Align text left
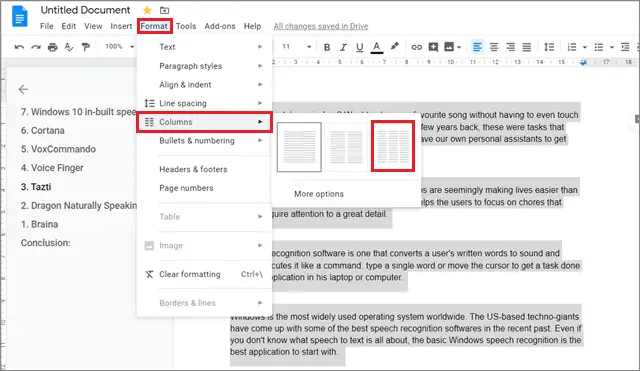Viewport: 640px width, 371px height. pos(477,47)
